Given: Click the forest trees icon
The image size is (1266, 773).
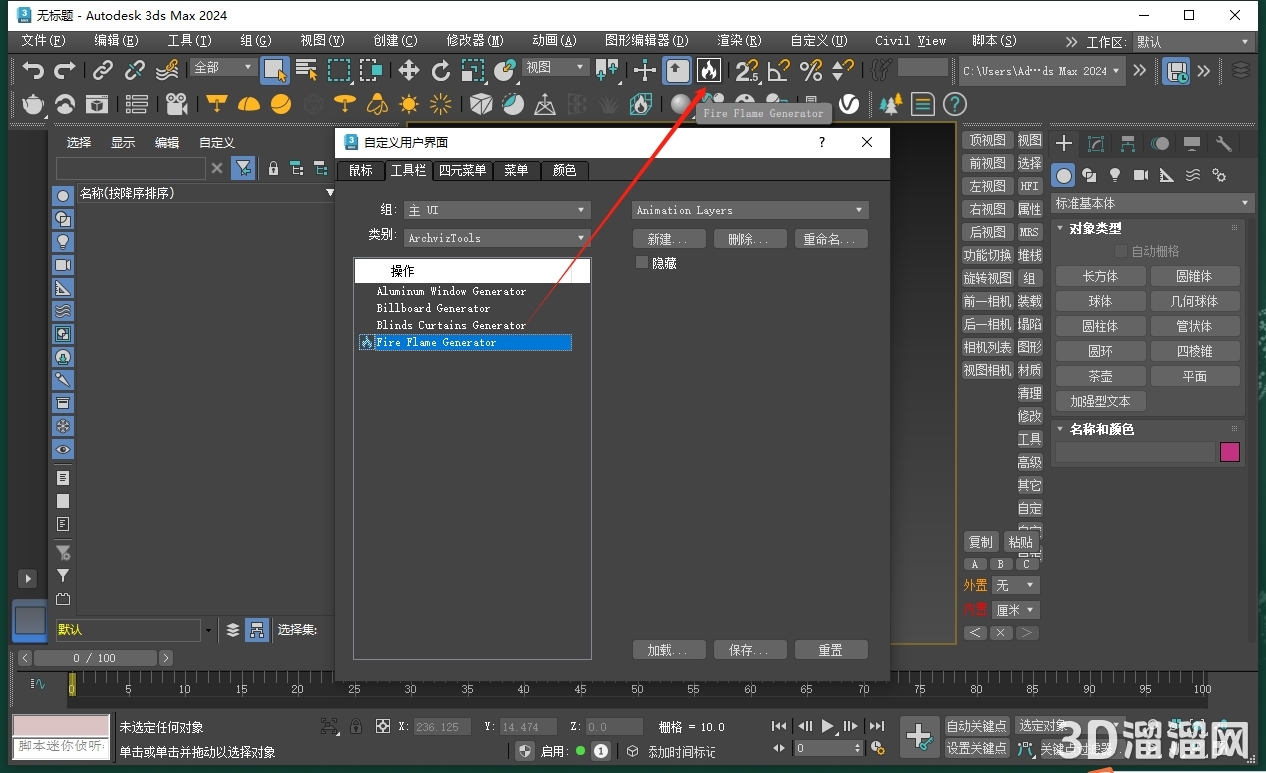Looking at the screenshot, I should click(x=890, y=103).
